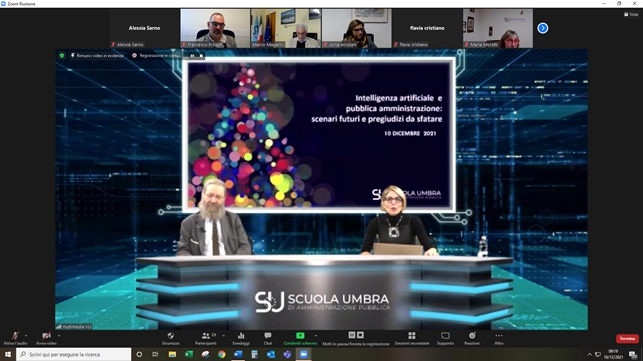
Task: Select Maria Moretti video thumbnail
Action: (x=498, y=28)
